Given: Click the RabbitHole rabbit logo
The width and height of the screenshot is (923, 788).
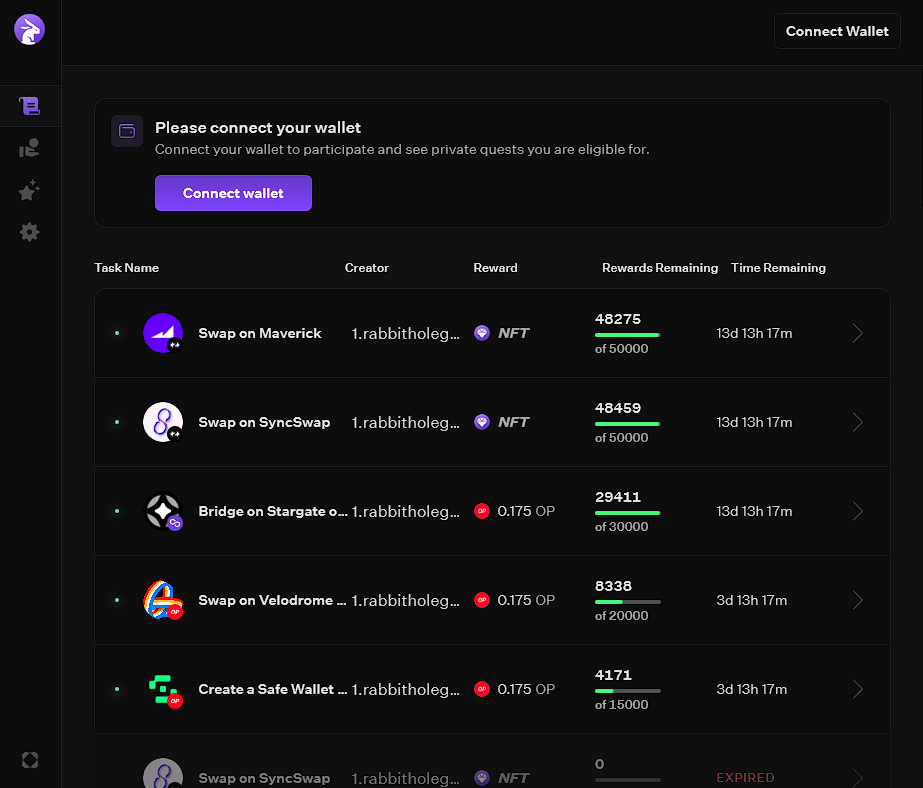Looking at the screenshot, I should click(30, 30).
